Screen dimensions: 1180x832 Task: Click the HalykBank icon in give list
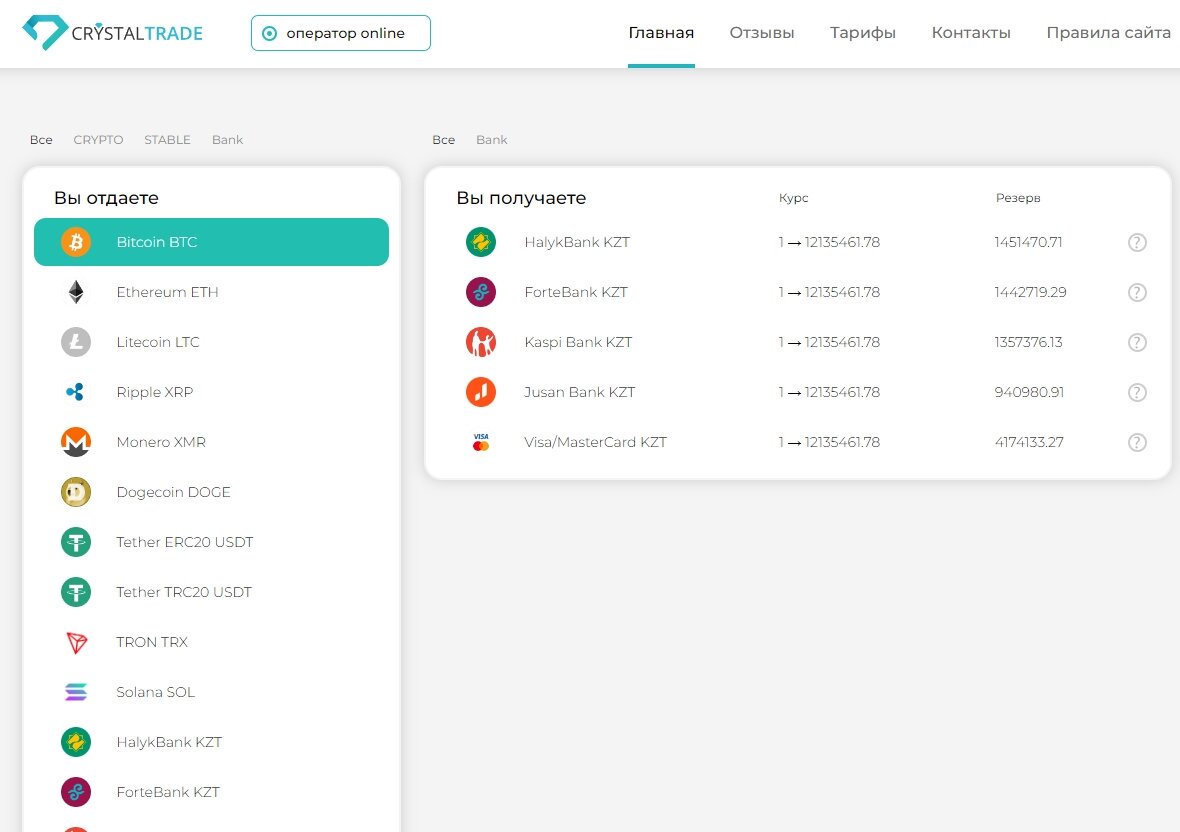76,742
